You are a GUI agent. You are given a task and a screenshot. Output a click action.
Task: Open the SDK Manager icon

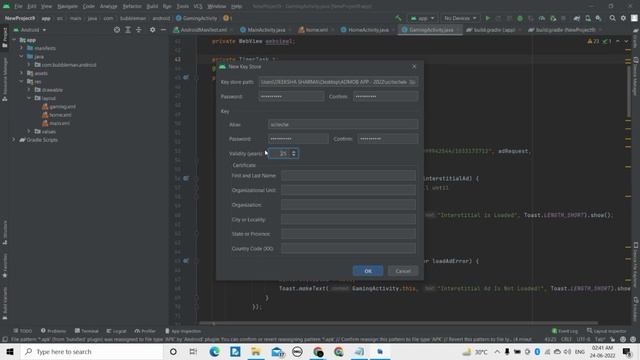click(x=598, y=18)
